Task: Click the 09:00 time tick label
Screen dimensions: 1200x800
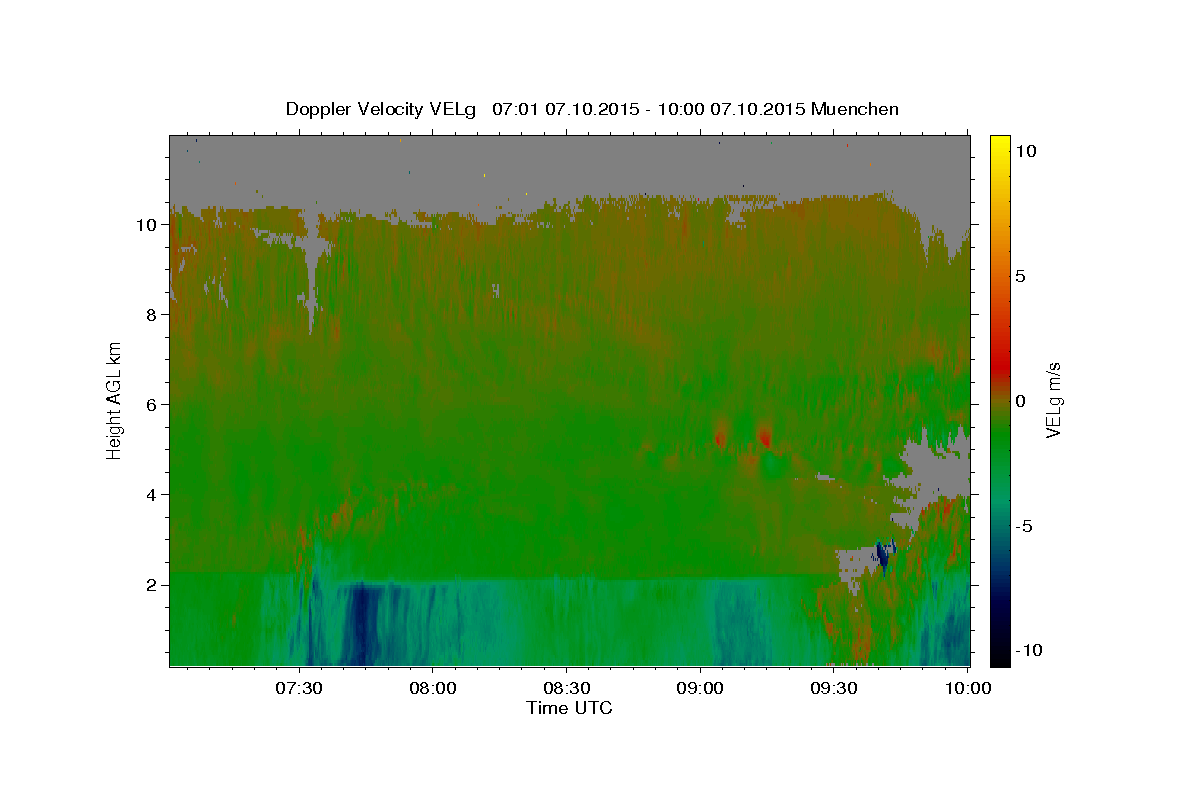Action: pos(700,688)
